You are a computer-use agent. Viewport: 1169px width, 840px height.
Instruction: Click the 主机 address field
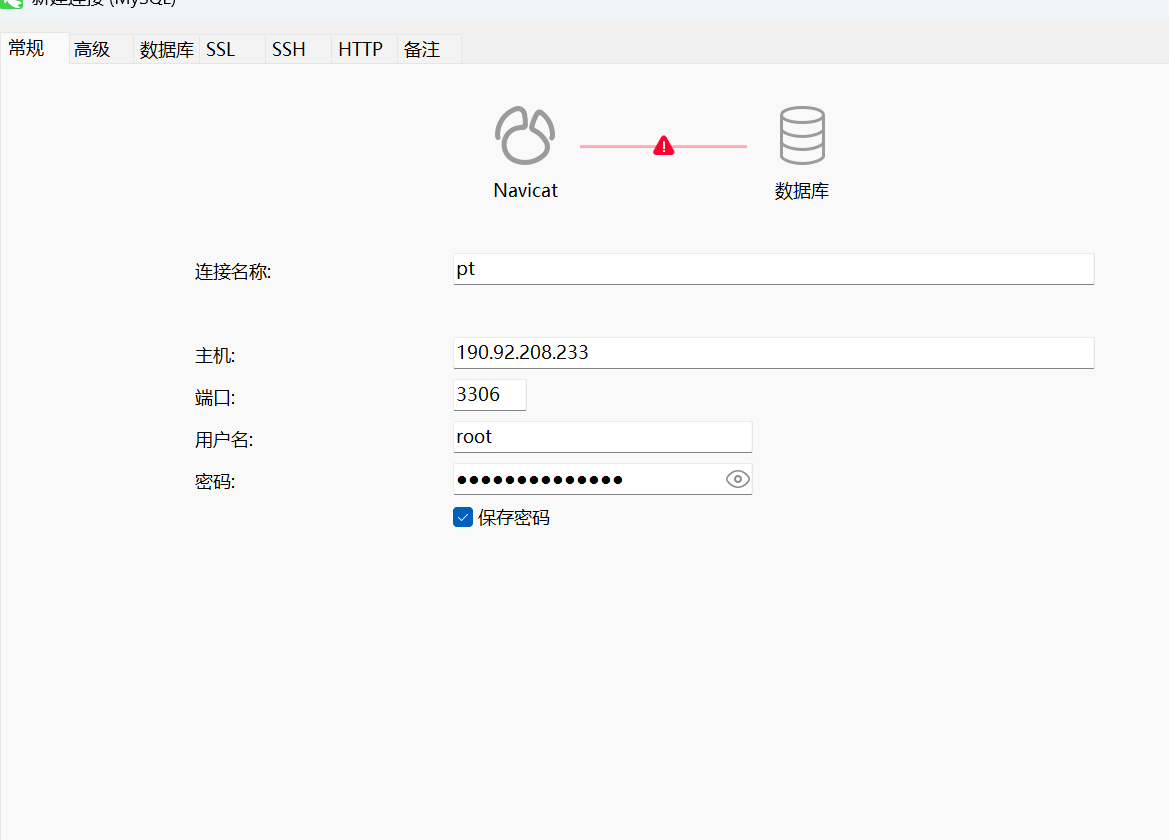(x=773, y=353)
